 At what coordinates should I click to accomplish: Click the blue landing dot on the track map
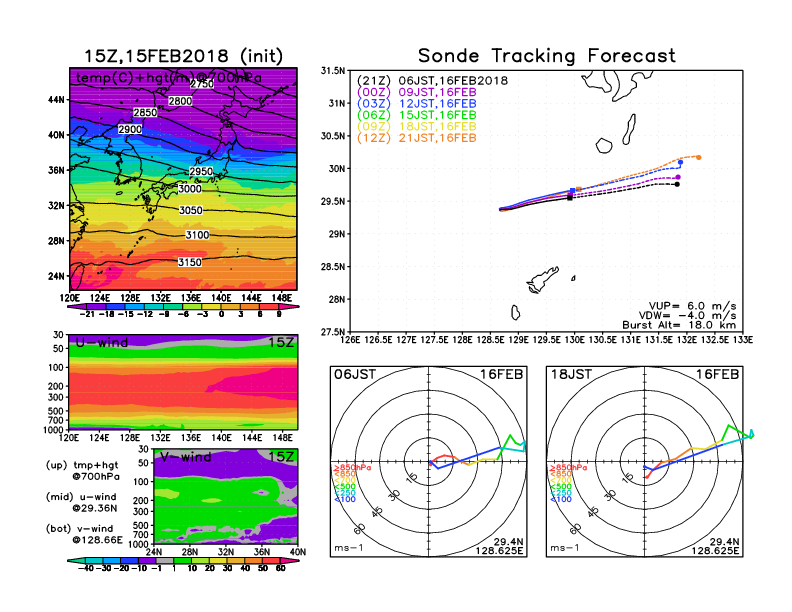(x=680, y=162)
